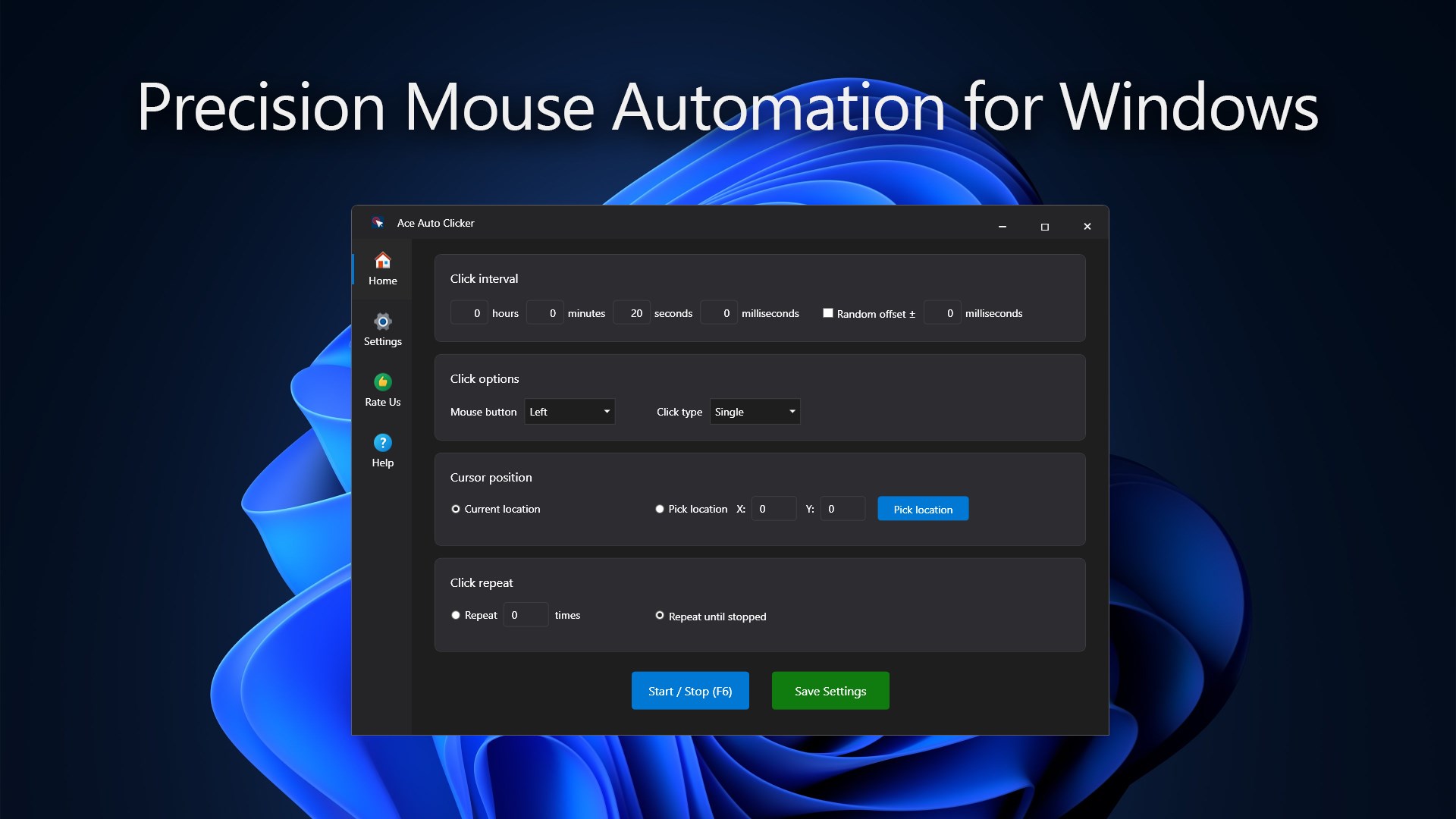1456x819 pixels.
Task: Expand the Mouse button dropdown
Action: point(570,412)
